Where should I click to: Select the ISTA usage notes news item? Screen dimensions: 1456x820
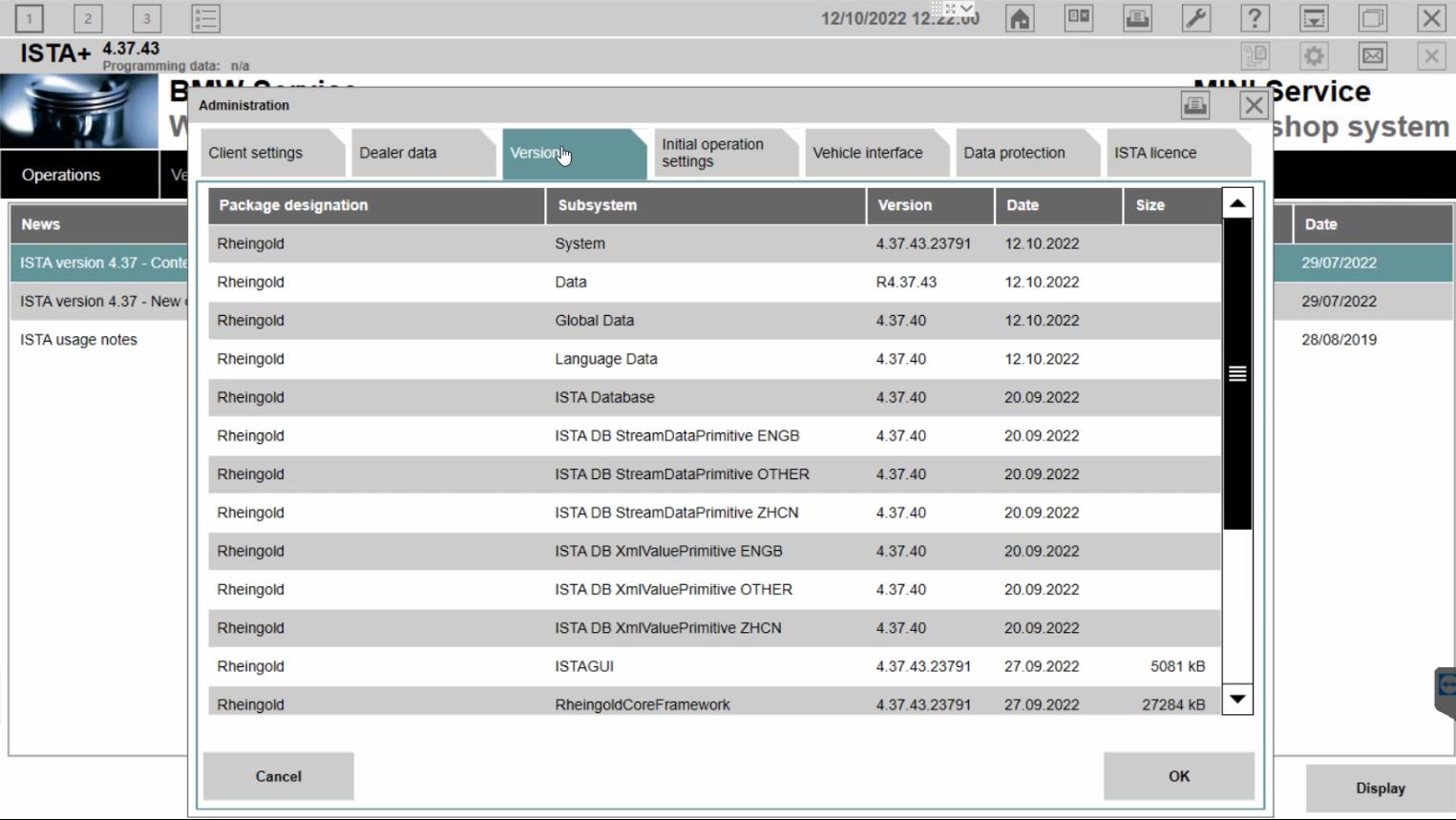78,340
